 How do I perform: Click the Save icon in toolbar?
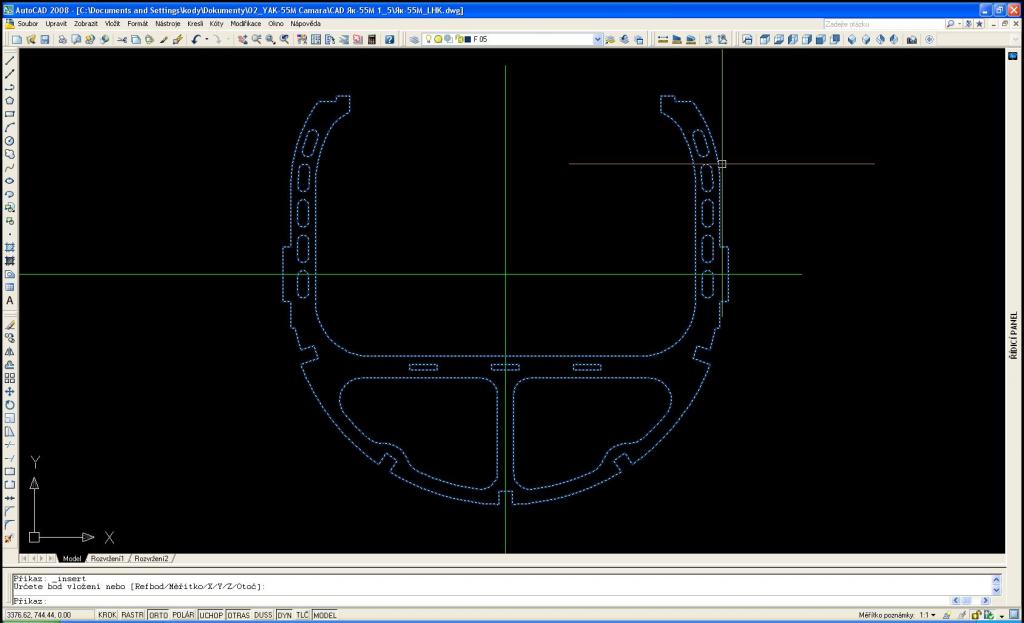pyautogui.click(x=44, y=39)
